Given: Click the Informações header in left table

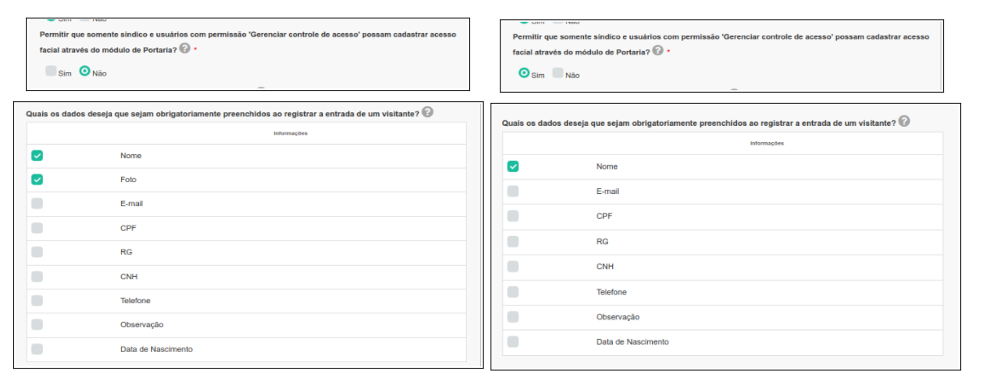Looking at the screenshot, I should click(x=291, y=133).
